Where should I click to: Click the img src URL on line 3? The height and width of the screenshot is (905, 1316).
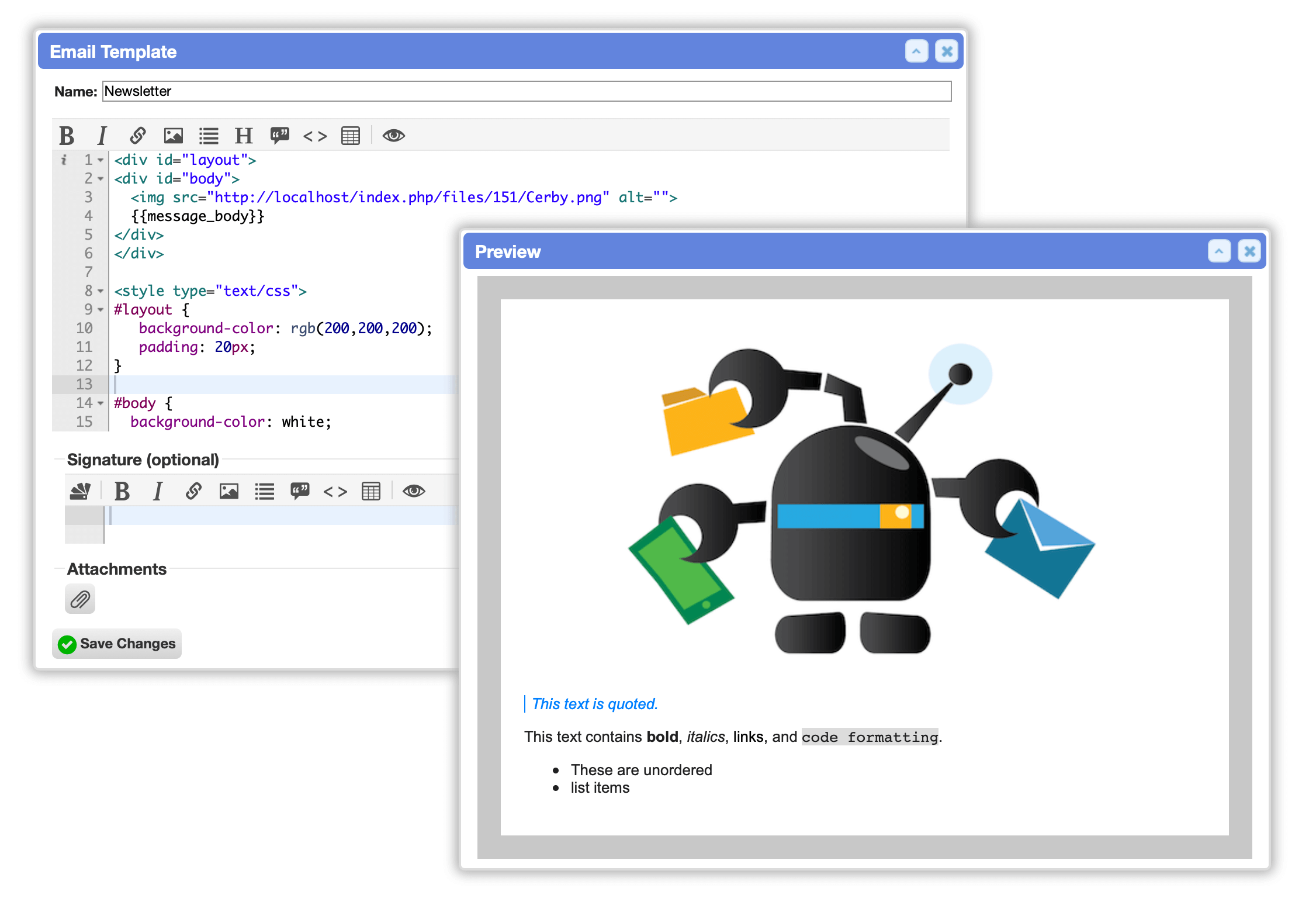(x=408, y=198)
